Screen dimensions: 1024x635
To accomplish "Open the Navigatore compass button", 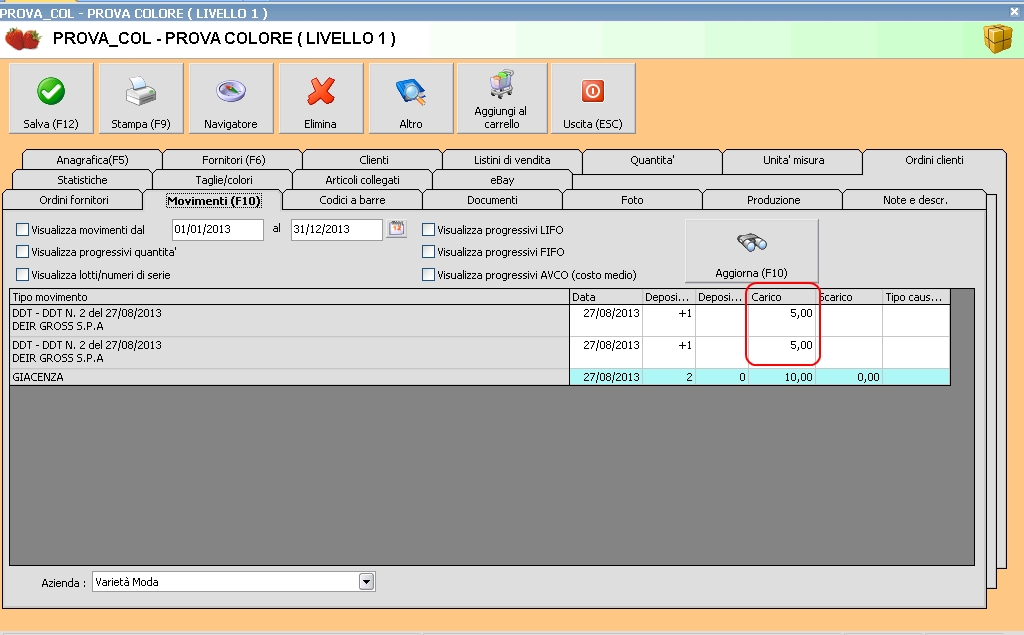I will point(231,99).
